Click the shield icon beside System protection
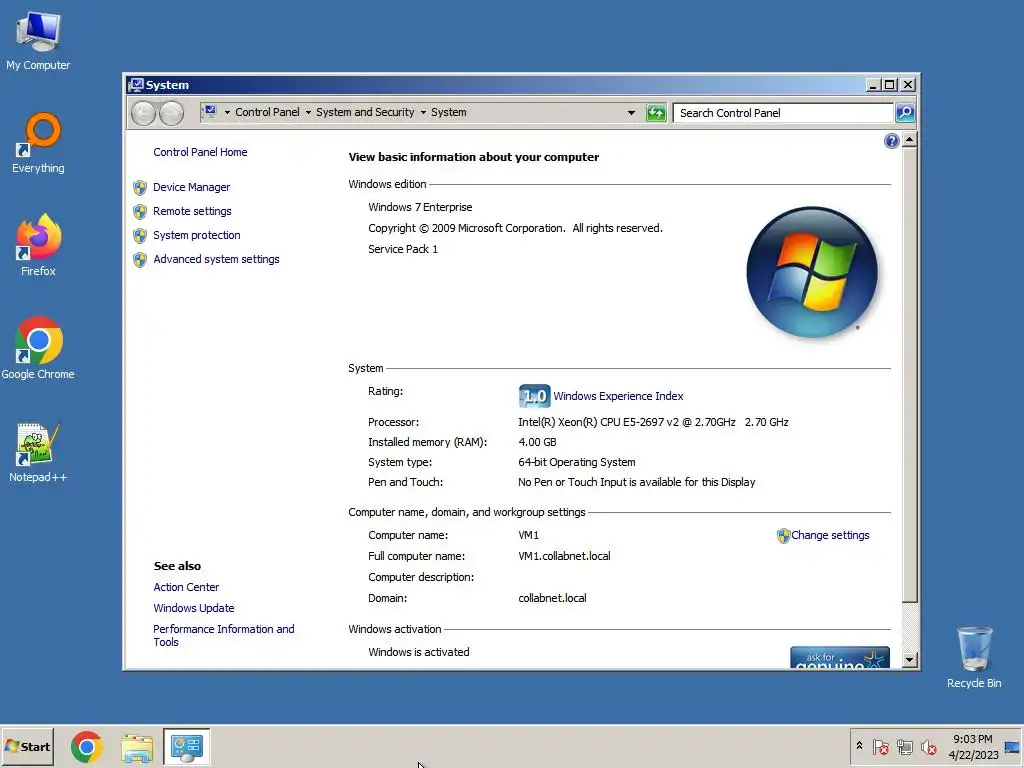1024x768 pixels. (140, 235)
